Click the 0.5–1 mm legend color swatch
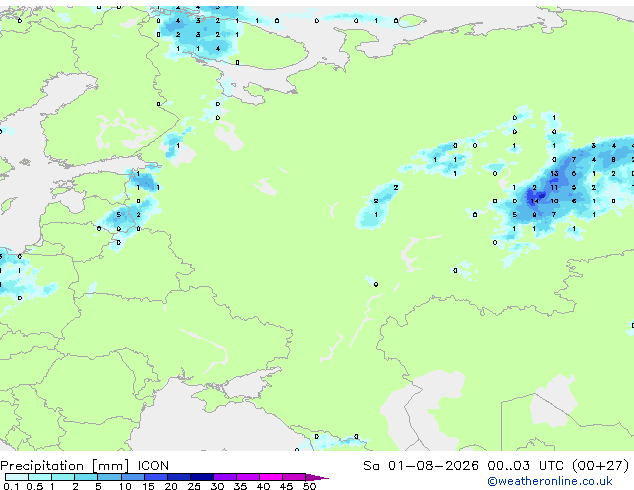The height and width of the screenshot is (490, 634). (40, 477)
